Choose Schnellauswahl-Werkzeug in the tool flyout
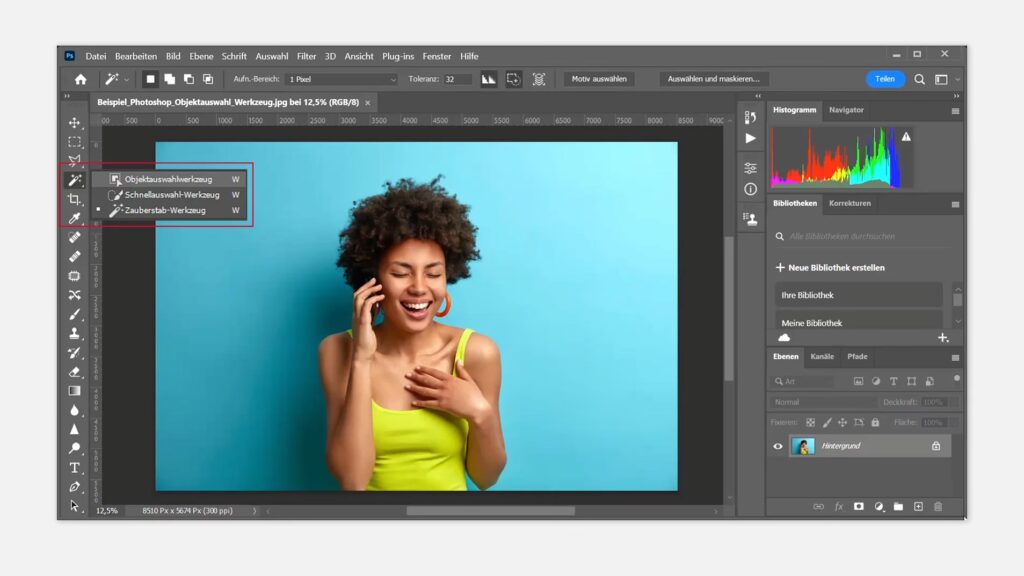The height and width of the screenshot is (576, 1024). pos(171,195)
